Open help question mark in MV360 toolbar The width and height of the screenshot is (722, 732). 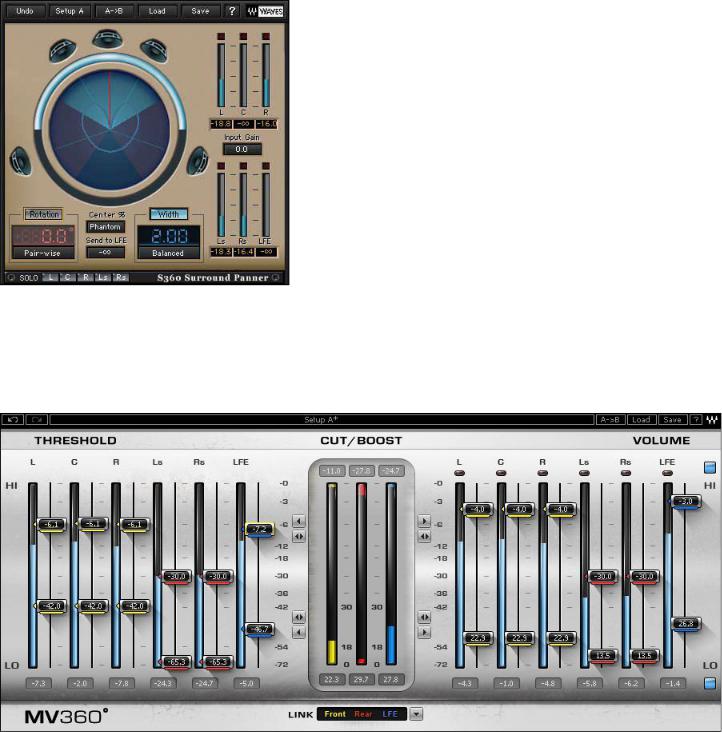coord(695,420)
